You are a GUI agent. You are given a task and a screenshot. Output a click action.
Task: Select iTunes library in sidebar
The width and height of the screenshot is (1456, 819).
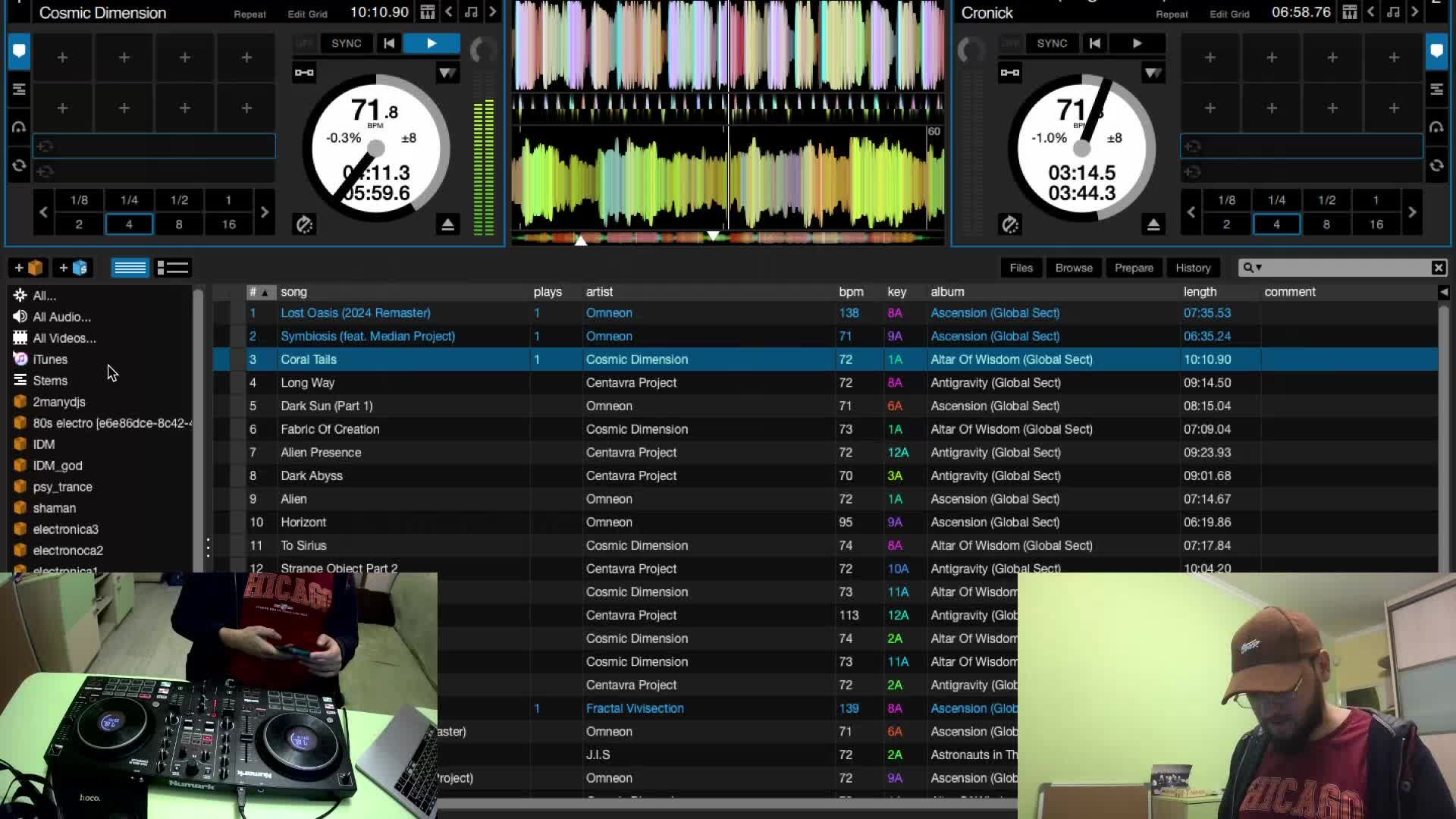50,359
